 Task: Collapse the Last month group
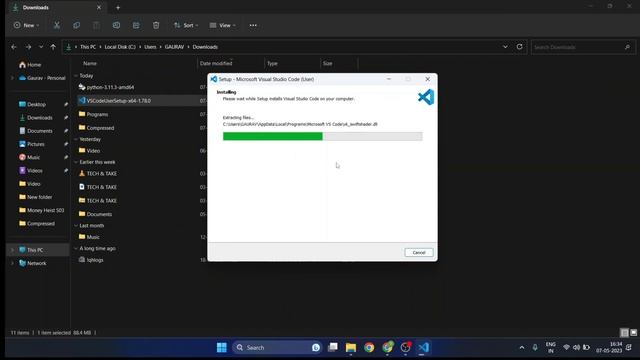[x=76, y=226]
